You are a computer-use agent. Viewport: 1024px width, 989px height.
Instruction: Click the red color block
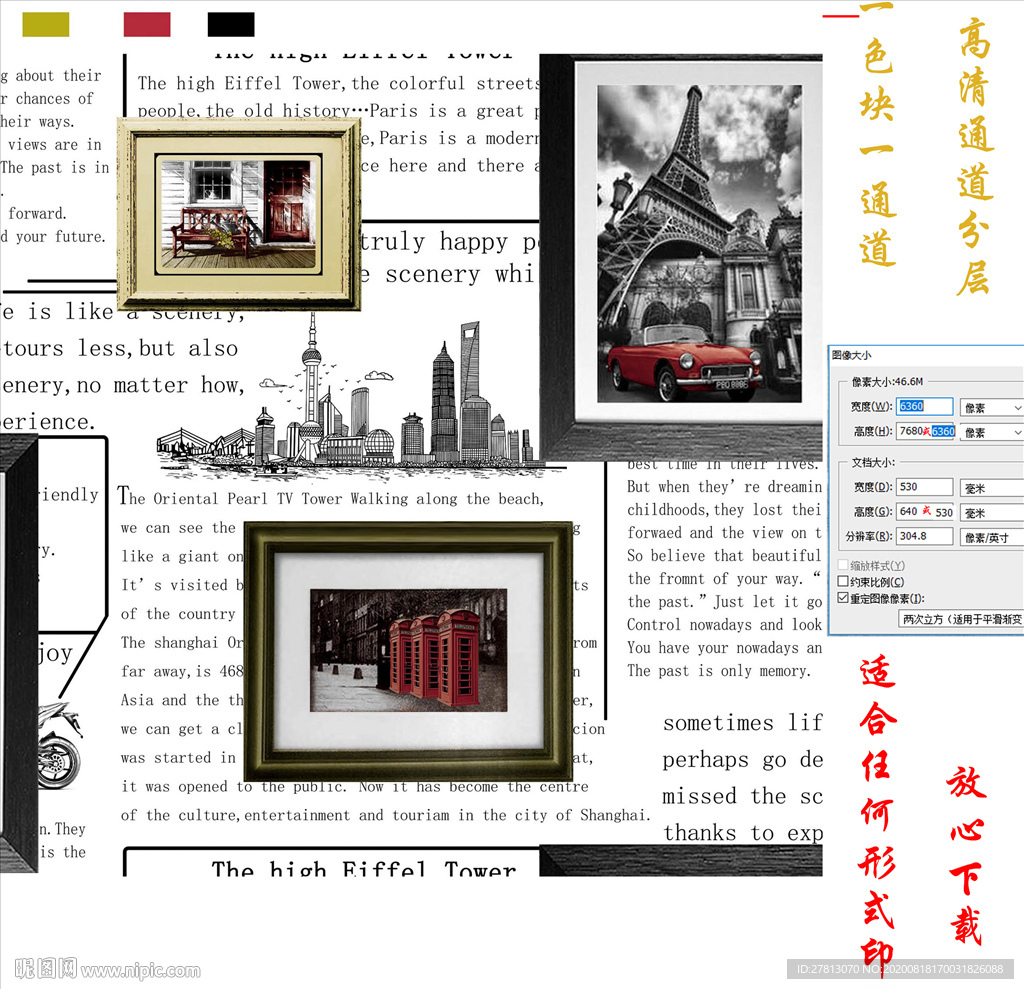point(147,25)
